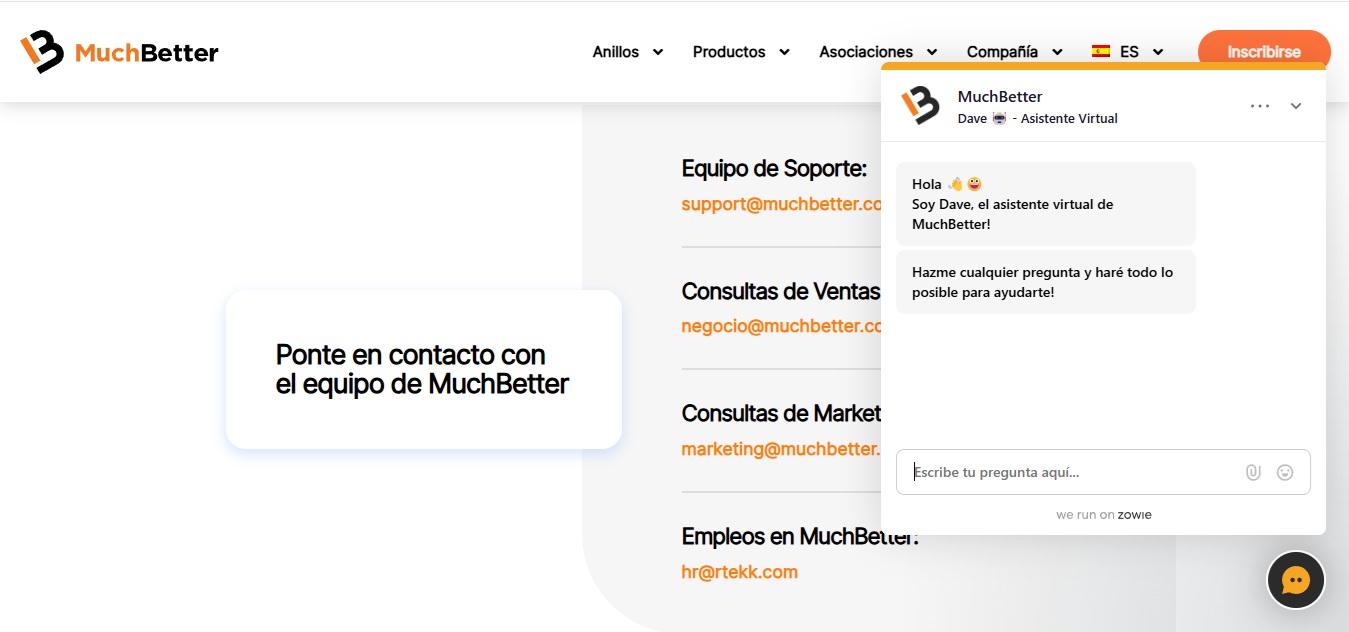Click the MuchBetter logo in the header
This screenshot has height=632, width=1349.
click(x=119, y=52)
